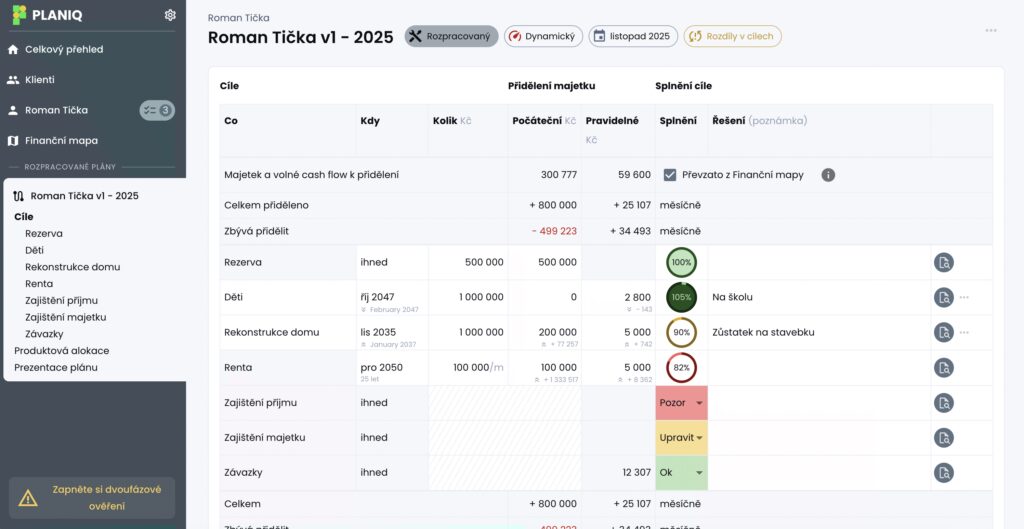Select Produktová alokace in plan tree
Viewport: 1024px width, 529px height.
61,351
